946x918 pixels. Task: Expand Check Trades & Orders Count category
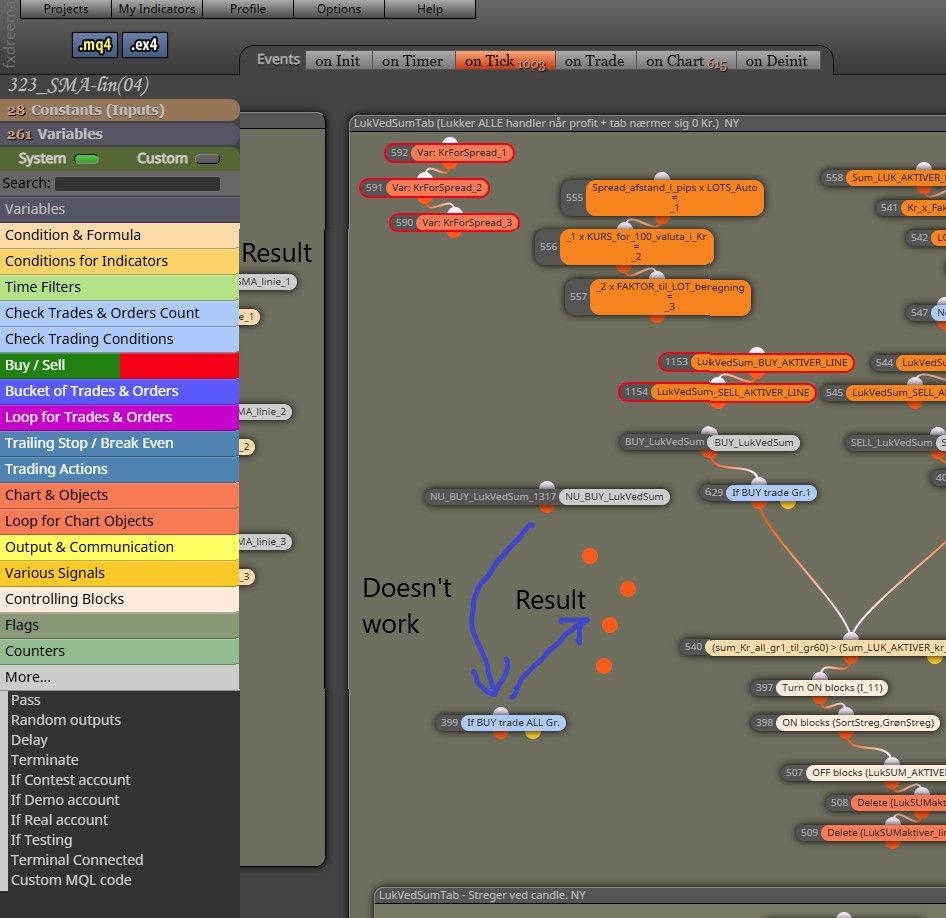119,313
